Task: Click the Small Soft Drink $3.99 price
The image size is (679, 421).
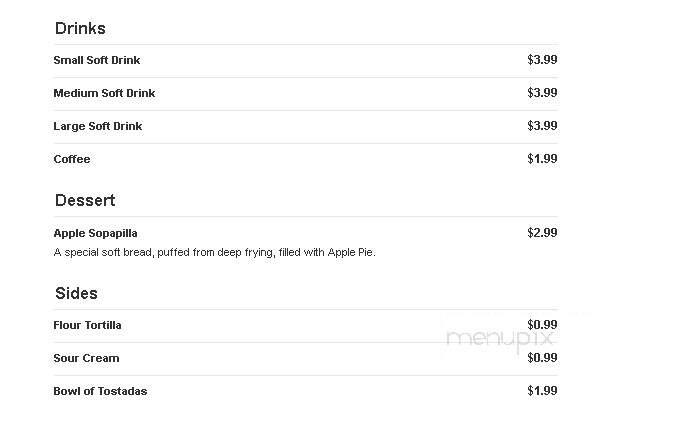Action: [x=542, y=60]
